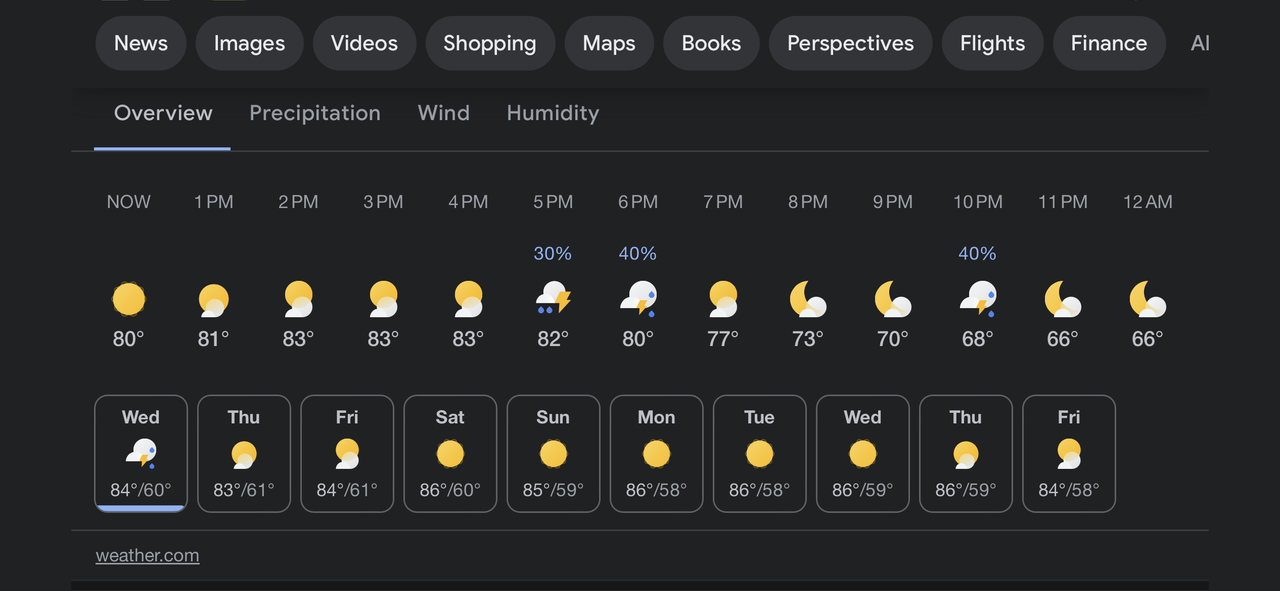
Task: Click the 30% precipitation chance at 5 PM
Action: point(553,254)
